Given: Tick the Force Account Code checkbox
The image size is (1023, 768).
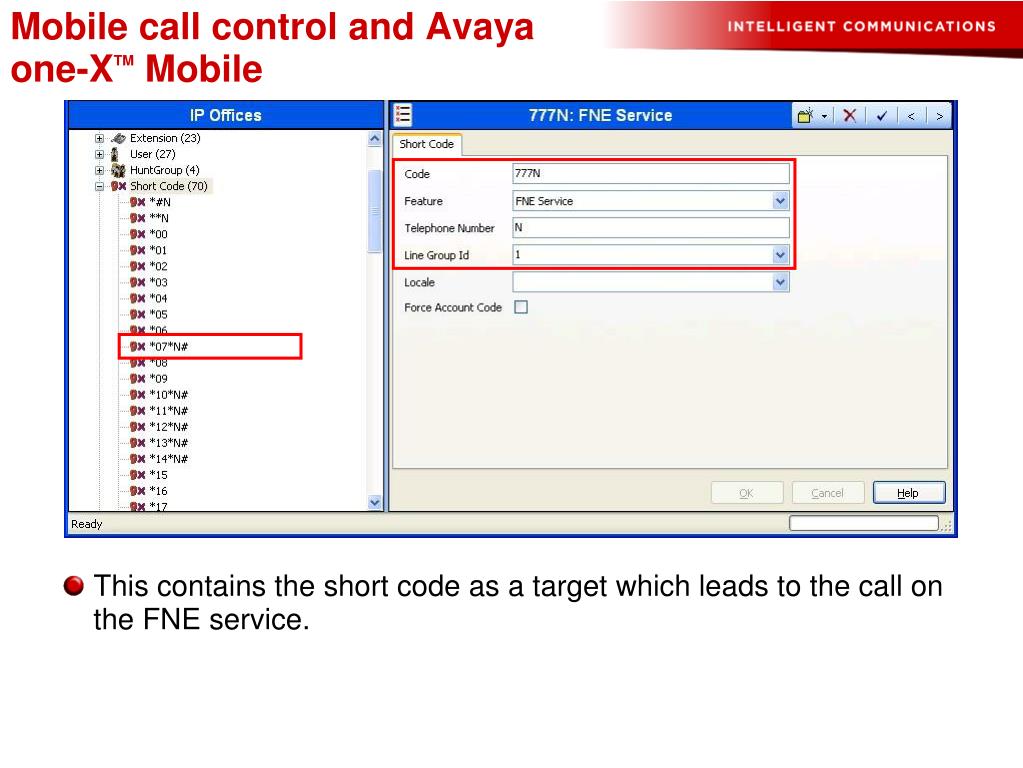Looking at the screenshot, I should point(521,307).
